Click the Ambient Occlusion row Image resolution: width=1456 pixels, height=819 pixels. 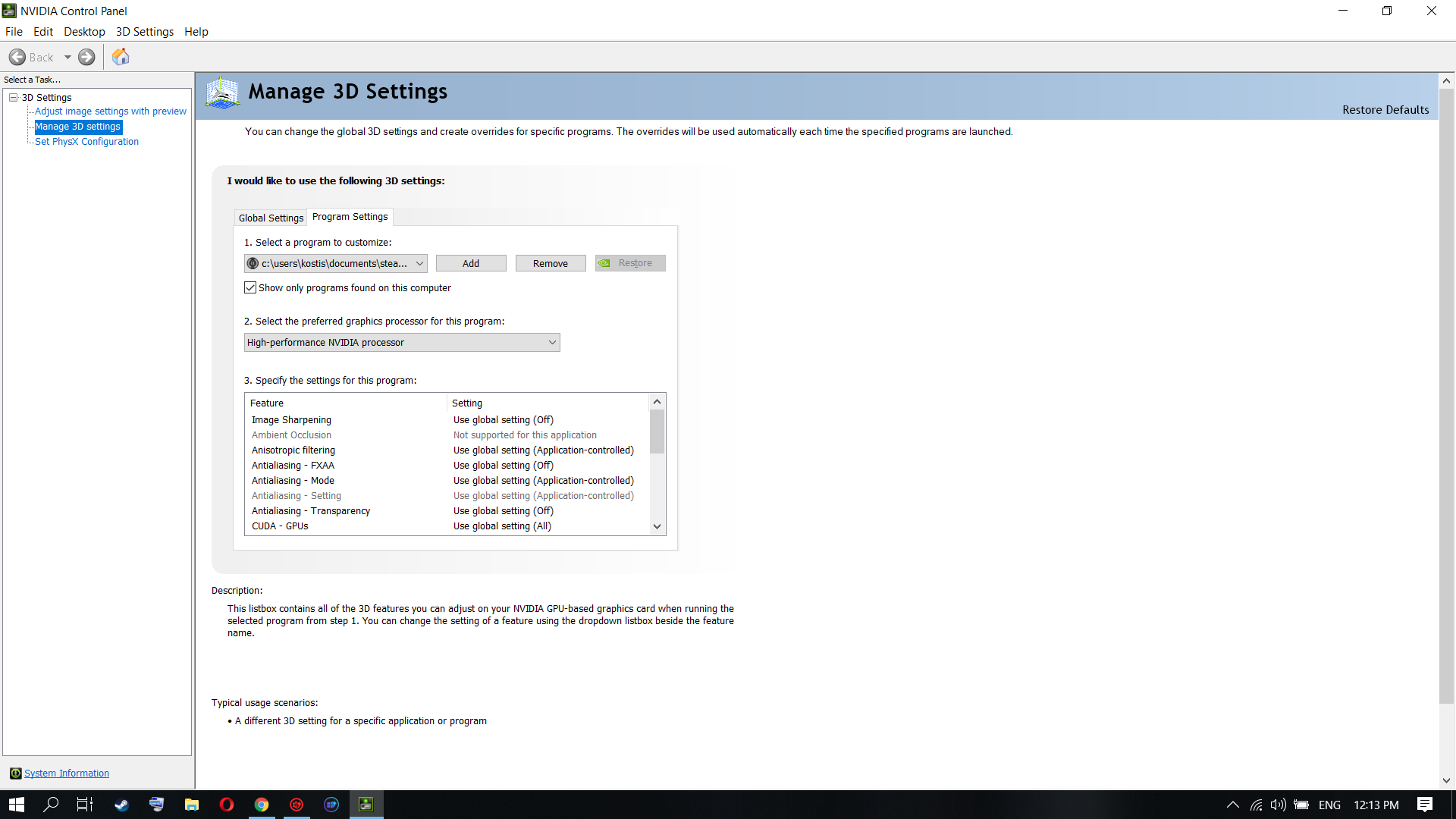[x=447, y=435]
